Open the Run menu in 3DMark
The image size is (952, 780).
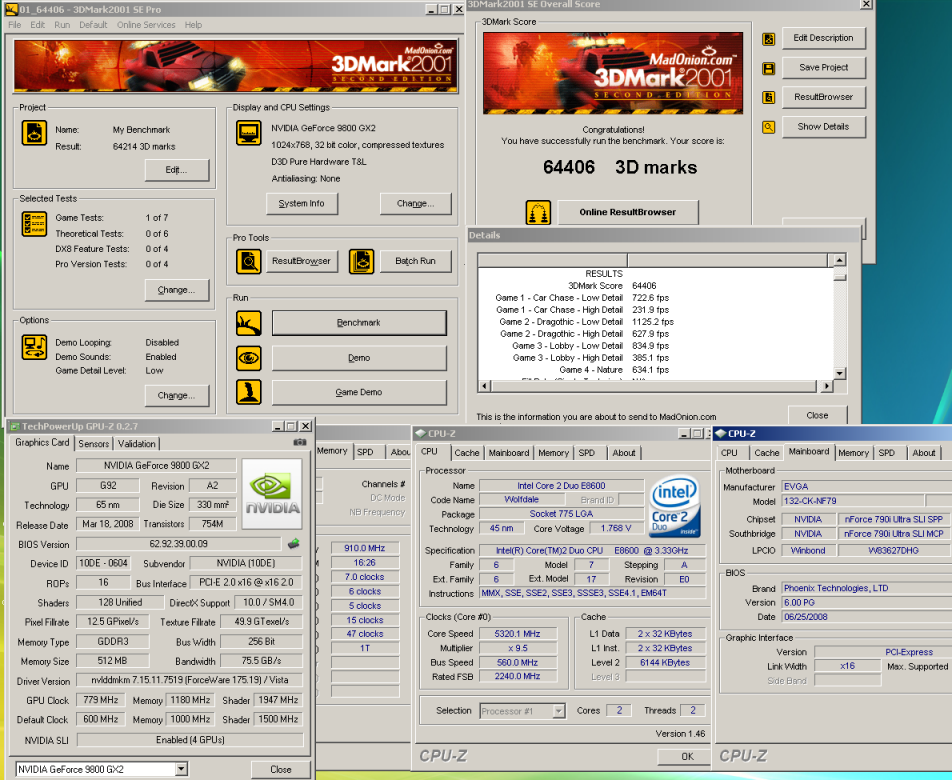[62, 25]
